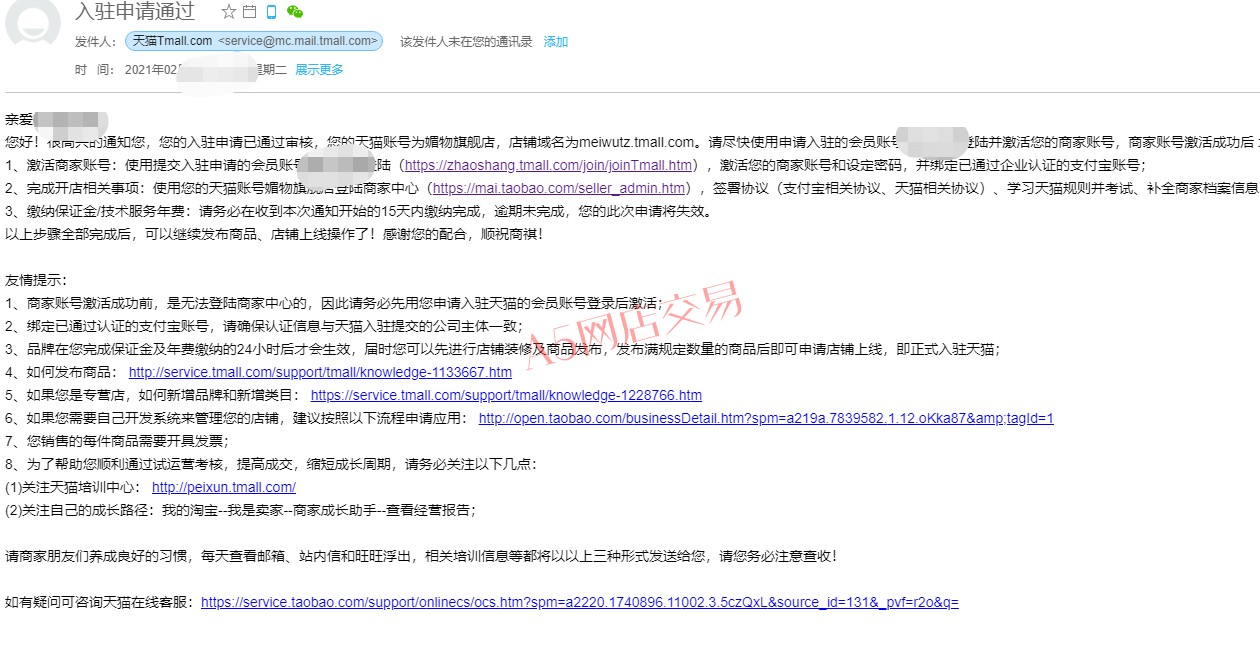Click the calendar icon beside the subject
The width and height of the screenshot is (1260, 655).
[x=250, y=12]
